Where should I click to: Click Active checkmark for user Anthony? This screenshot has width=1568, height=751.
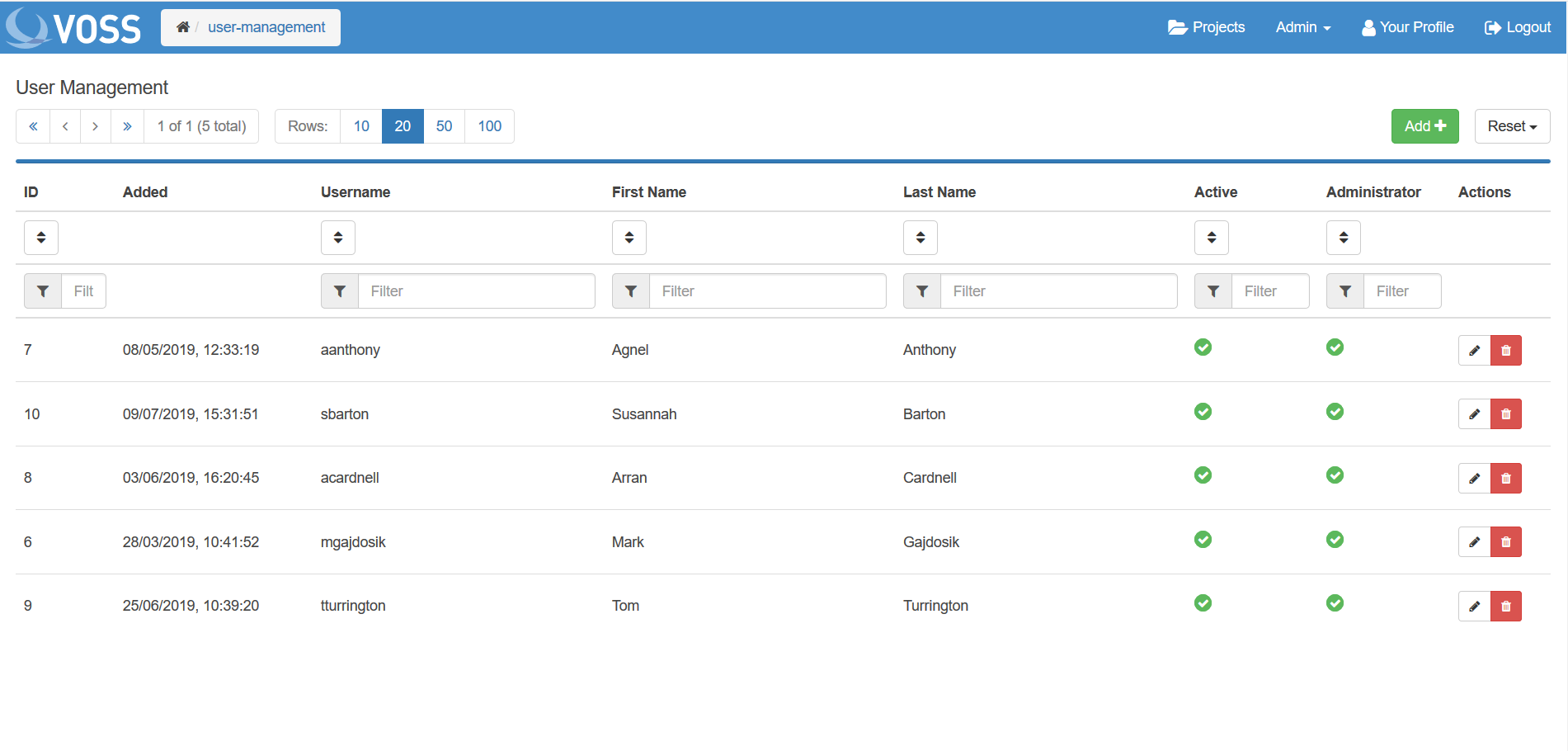[x=1203, y=347]
